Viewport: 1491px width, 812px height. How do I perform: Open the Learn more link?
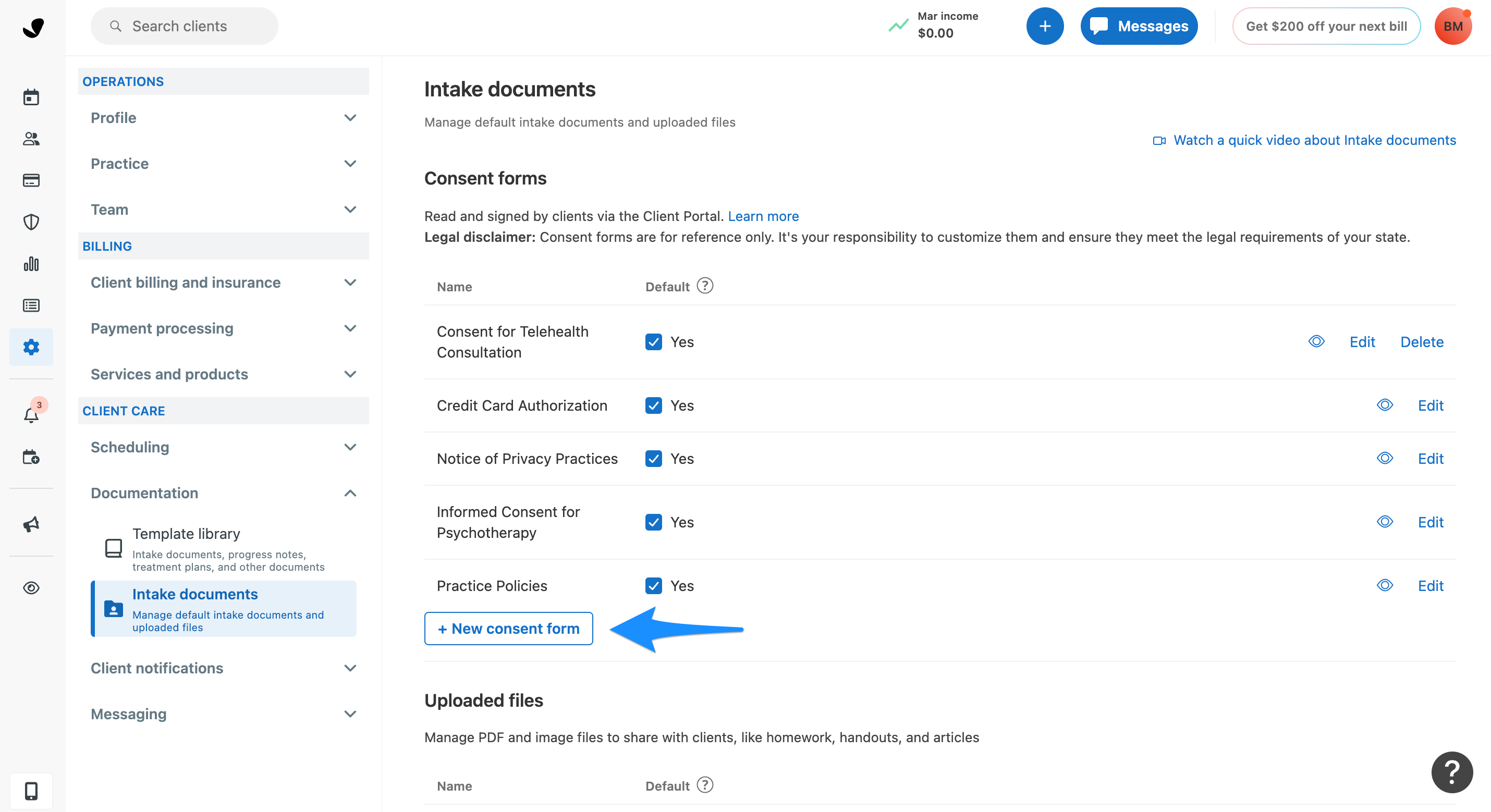click(x=763, y=216)
